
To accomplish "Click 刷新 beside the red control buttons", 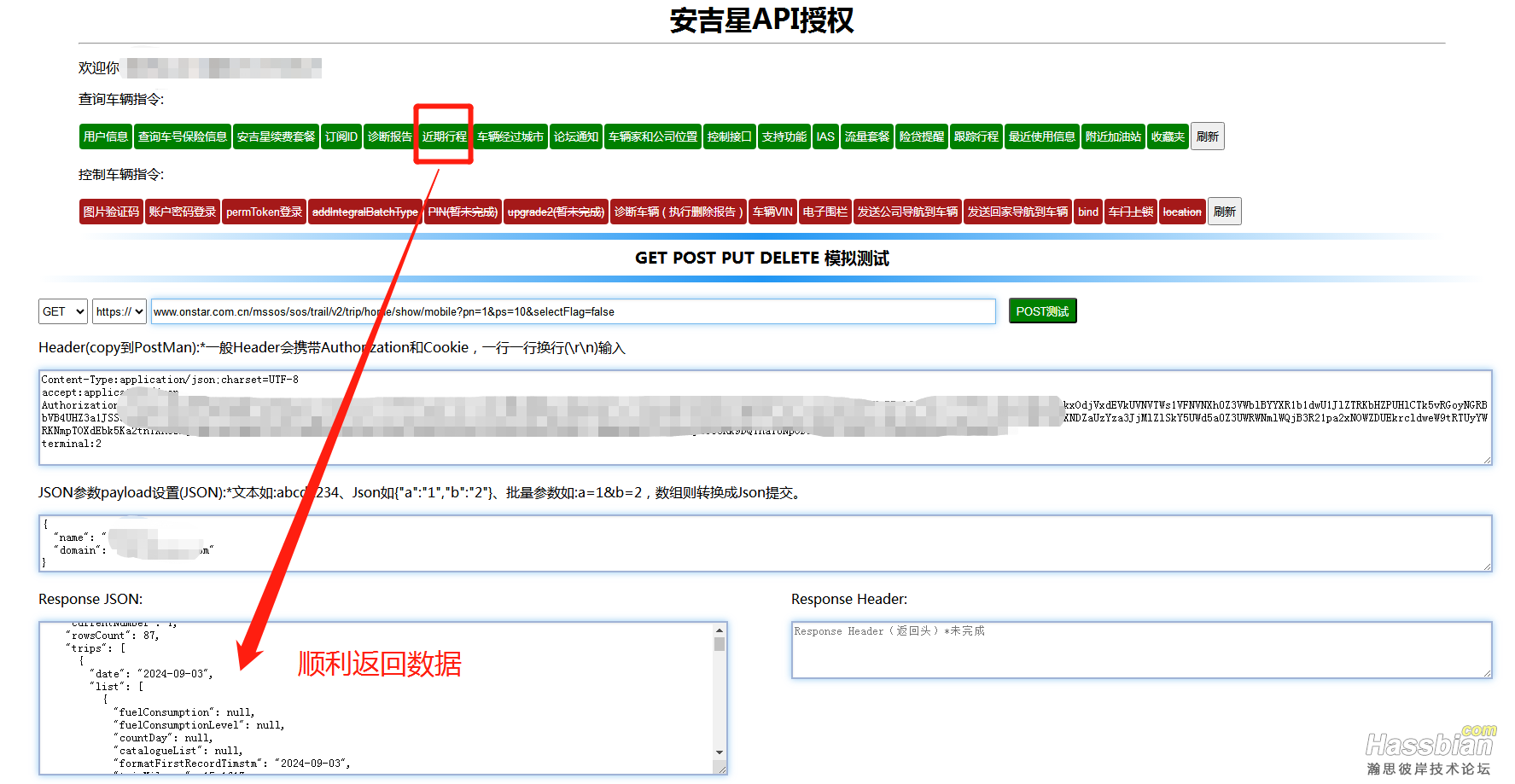I will pos(1225,212).
